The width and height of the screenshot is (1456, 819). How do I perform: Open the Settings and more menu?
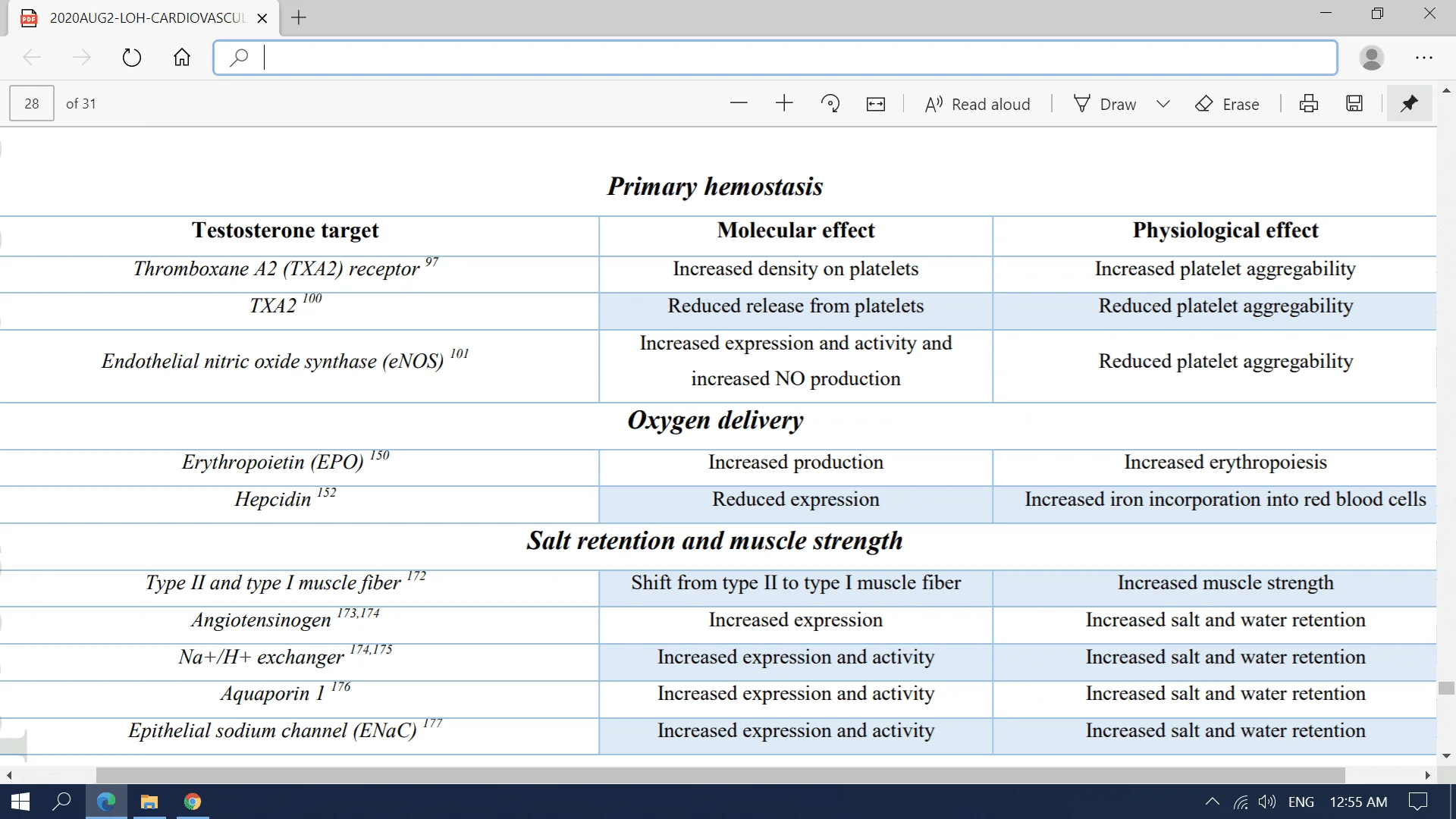click(x=1424, y=58)
